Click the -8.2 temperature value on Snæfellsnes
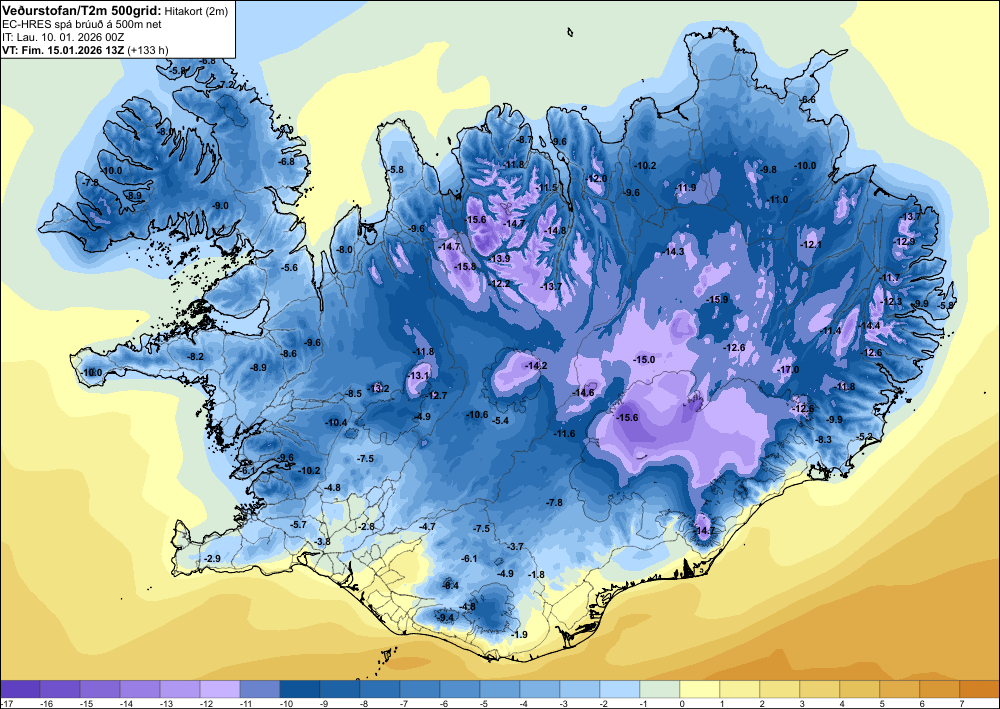Viewport: 1000px width, 709px height. 196,356
